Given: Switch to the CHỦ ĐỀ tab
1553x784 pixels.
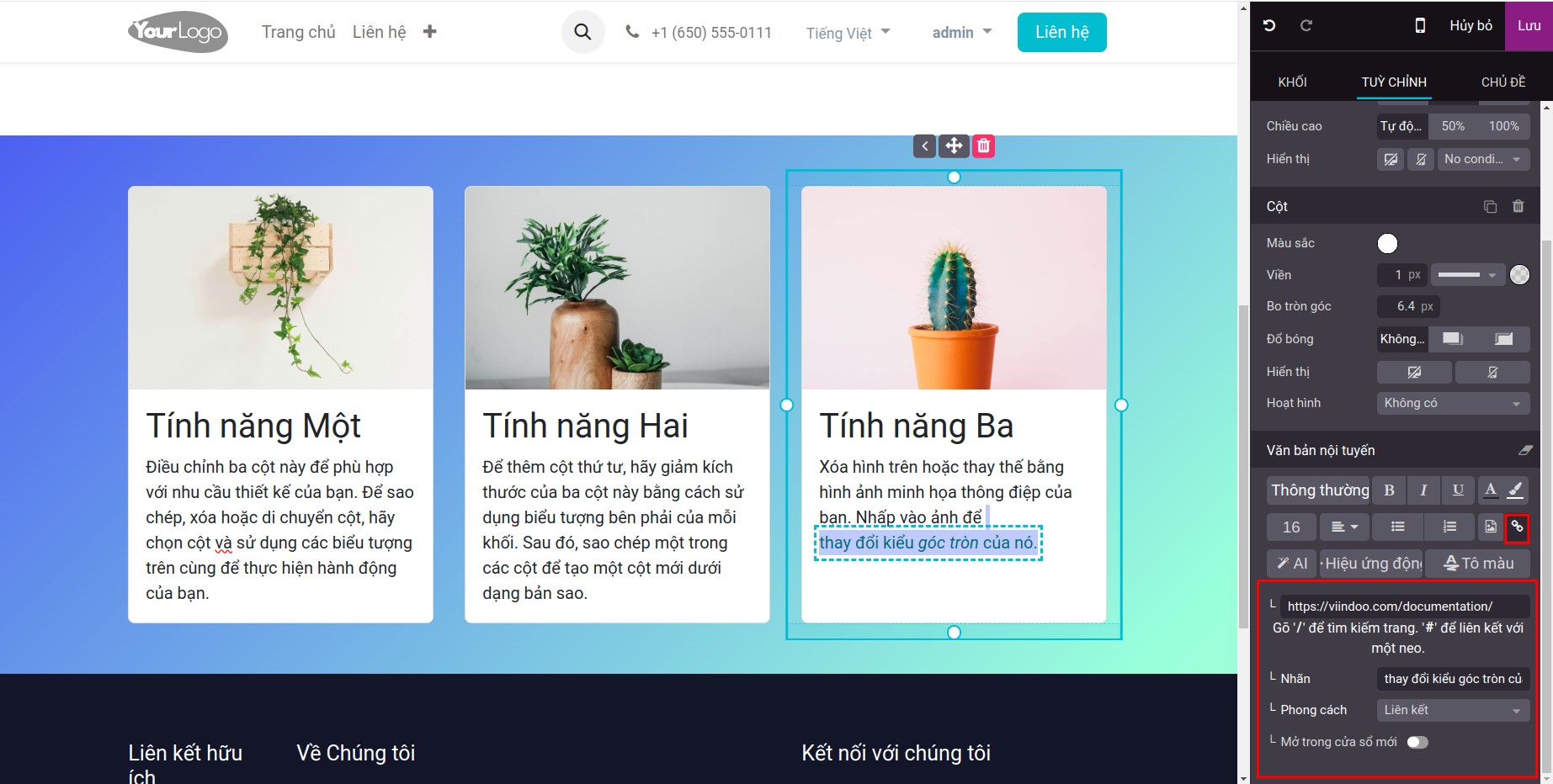Looking at the screenshot, I should (x=1502, y=81).
